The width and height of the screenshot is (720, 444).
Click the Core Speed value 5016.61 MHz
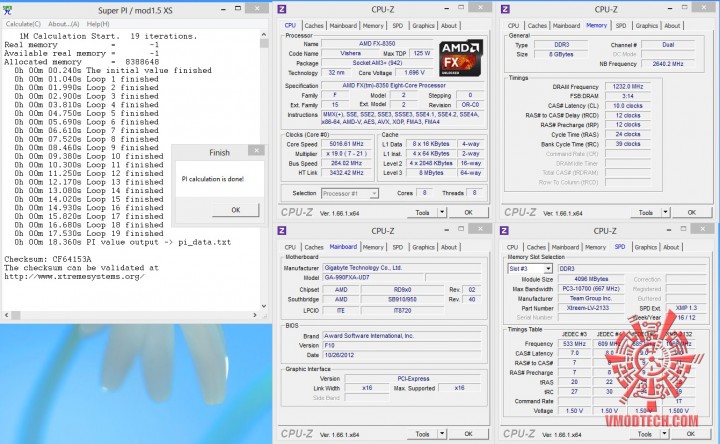pos(346,144)
